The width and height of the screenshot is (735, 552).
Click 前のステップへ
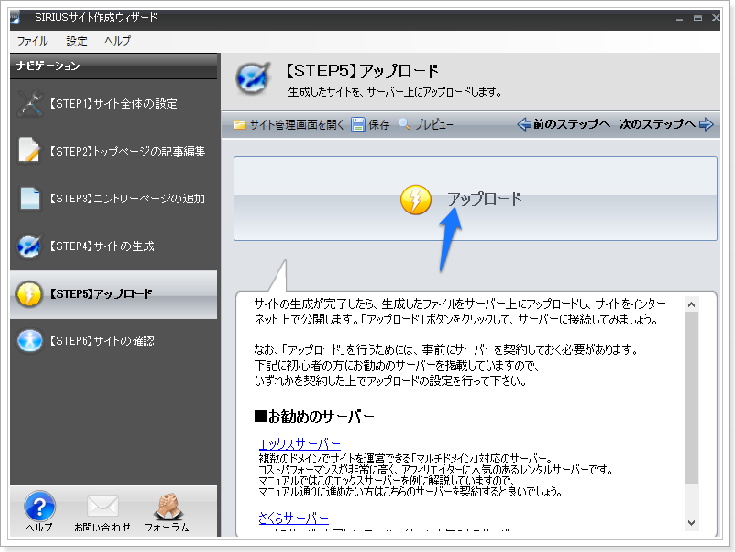[571, 124]
